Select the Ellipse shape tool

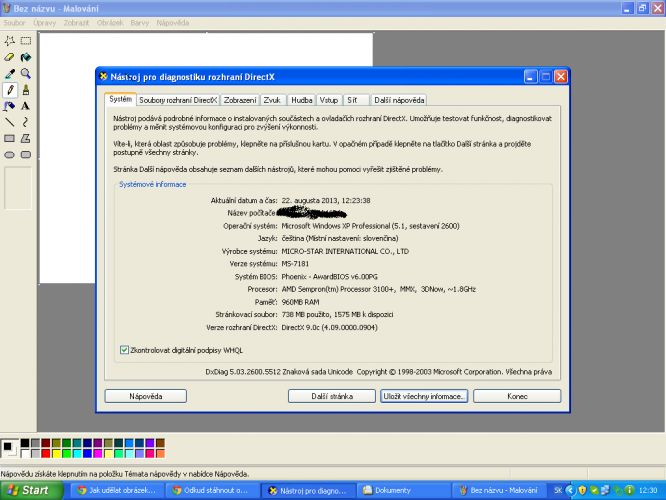pyautogui.click(x=9, y=155)
